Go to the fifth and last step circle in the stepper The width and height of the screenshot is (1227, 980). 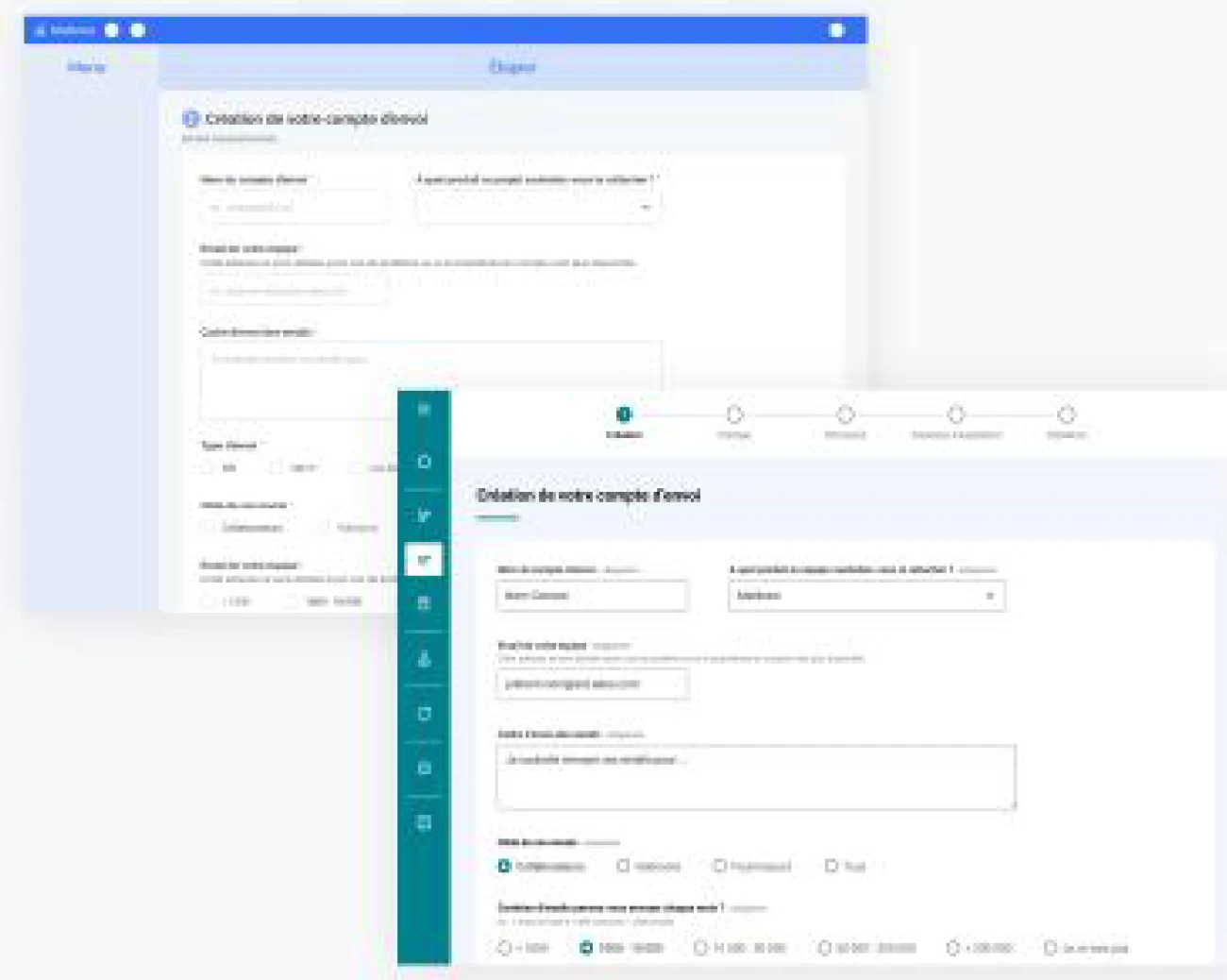click(x=1067, y=414)
